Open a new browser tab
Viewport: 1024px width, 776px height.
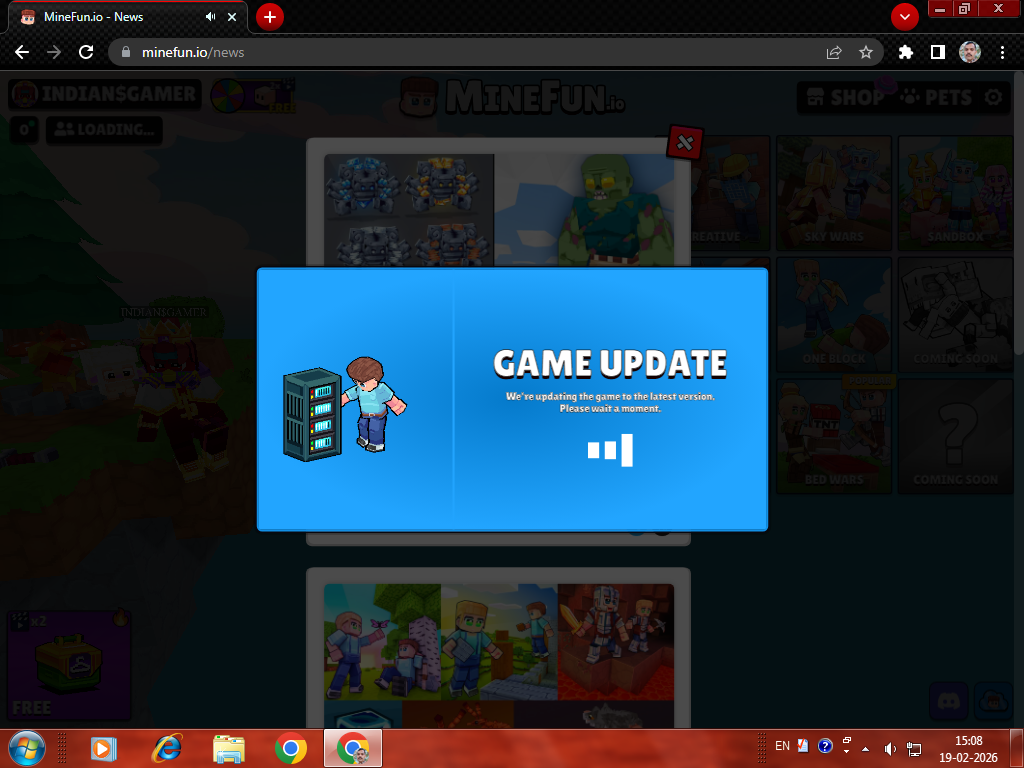(269, 17)
